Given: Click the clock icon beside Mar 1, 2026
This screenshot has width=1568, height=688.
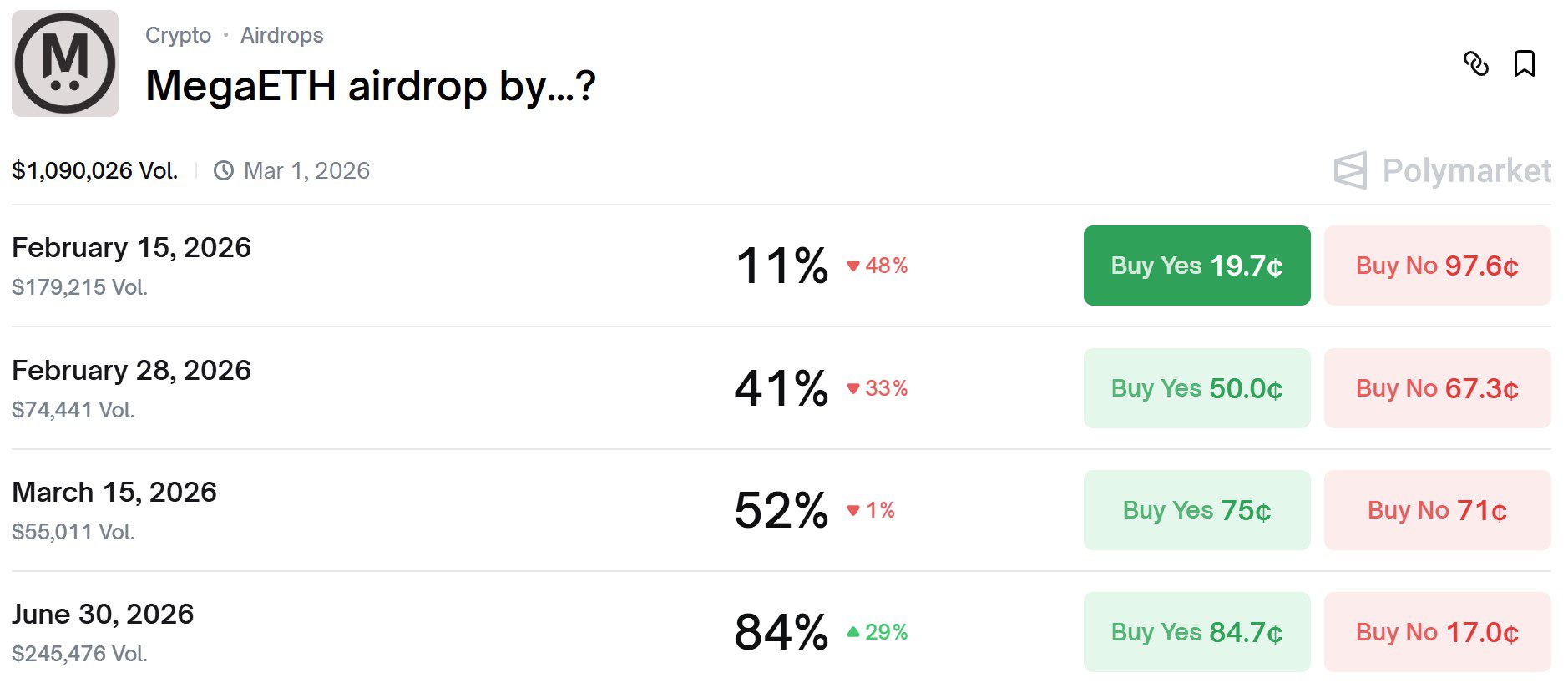Looking at the screenshot, I should [x=223, y=170].
